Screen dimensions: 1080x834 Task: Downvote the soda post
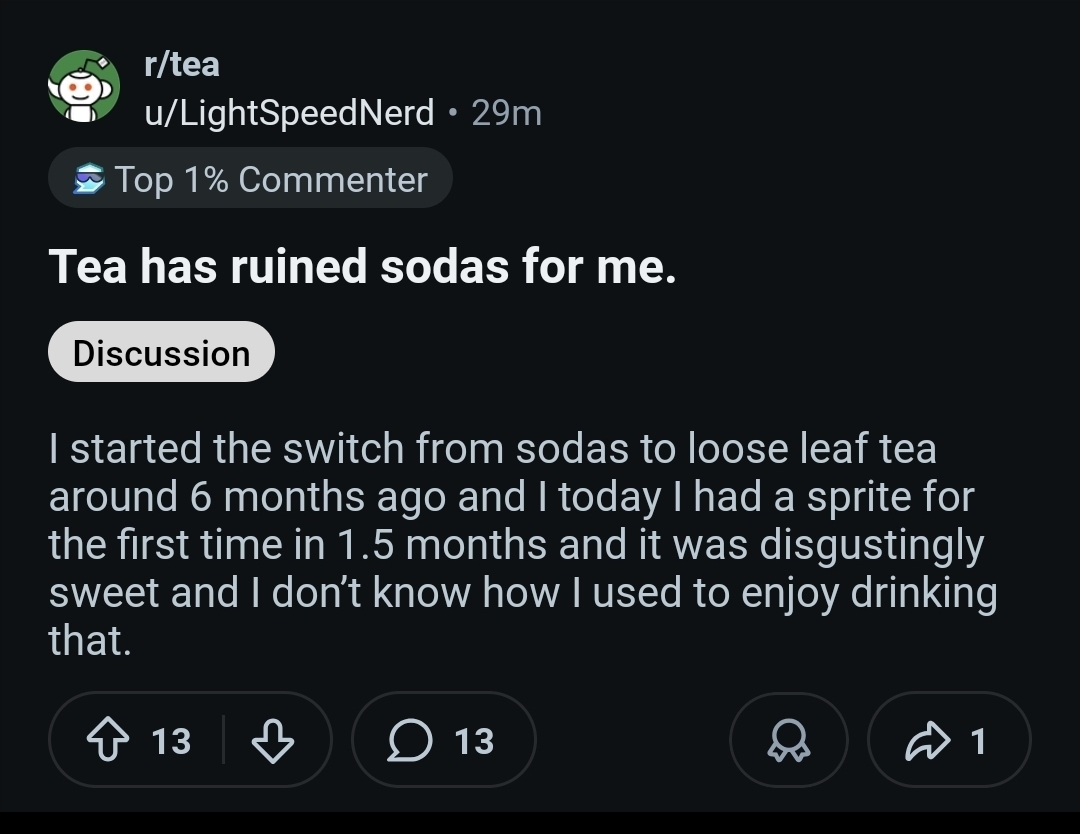[272, 741]
